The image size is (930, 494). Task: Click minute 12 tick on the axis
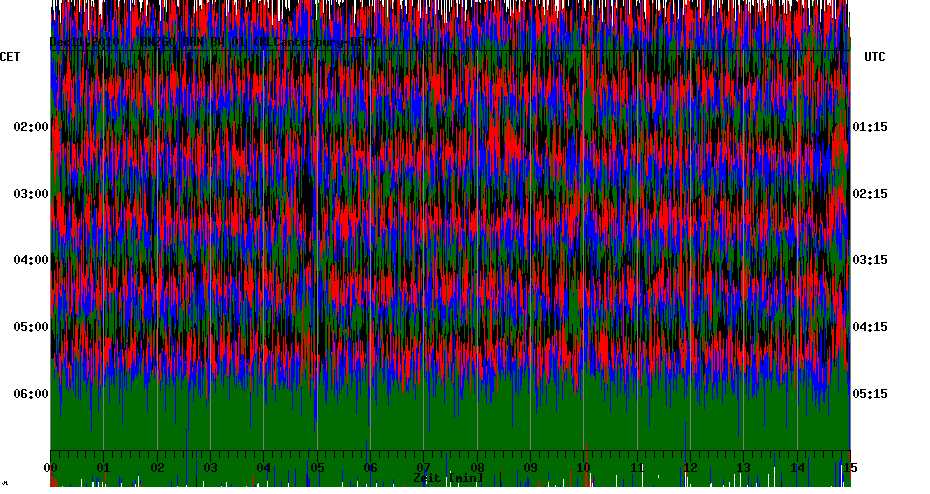click(690, 467)
